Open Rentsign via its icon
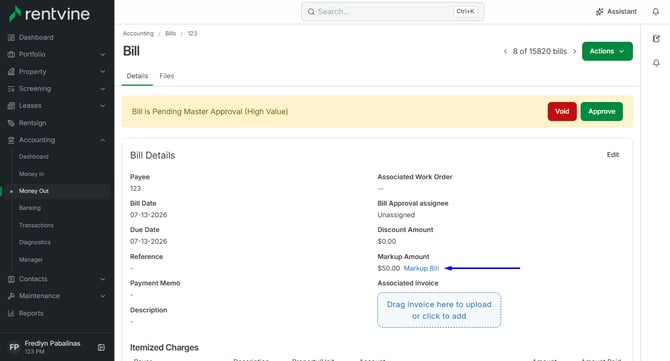 (12, 123)
